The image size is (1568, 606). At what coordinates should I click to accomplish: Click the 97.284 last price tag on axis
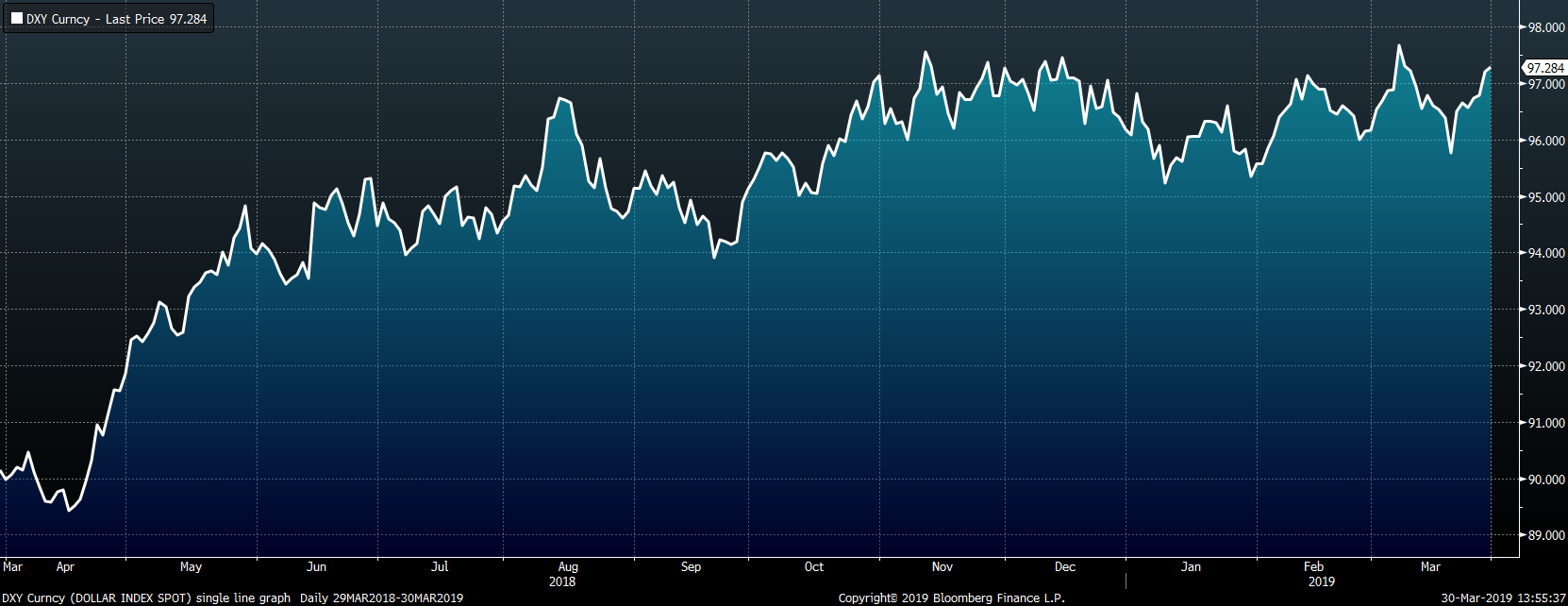coord(1544,68)
